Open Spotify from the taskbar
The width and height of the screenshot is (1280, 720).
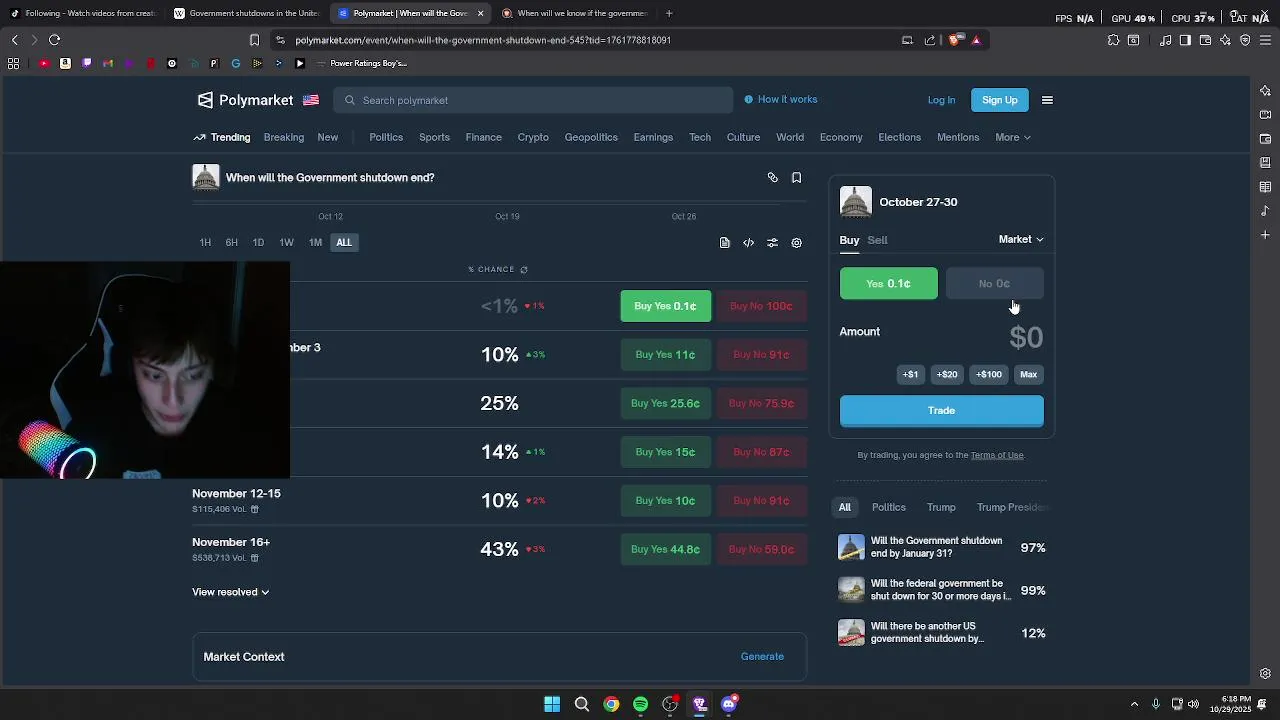click(640, 704)
